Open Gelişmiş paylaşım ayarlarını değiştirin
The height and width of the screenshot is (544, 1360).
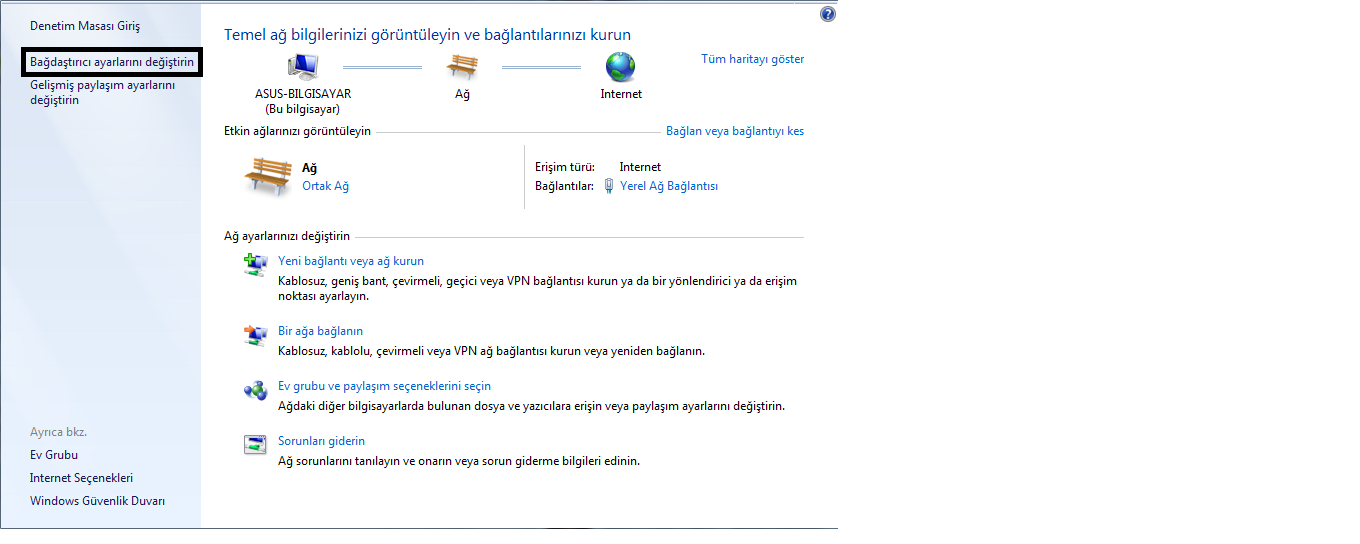[x=103, y=93]
